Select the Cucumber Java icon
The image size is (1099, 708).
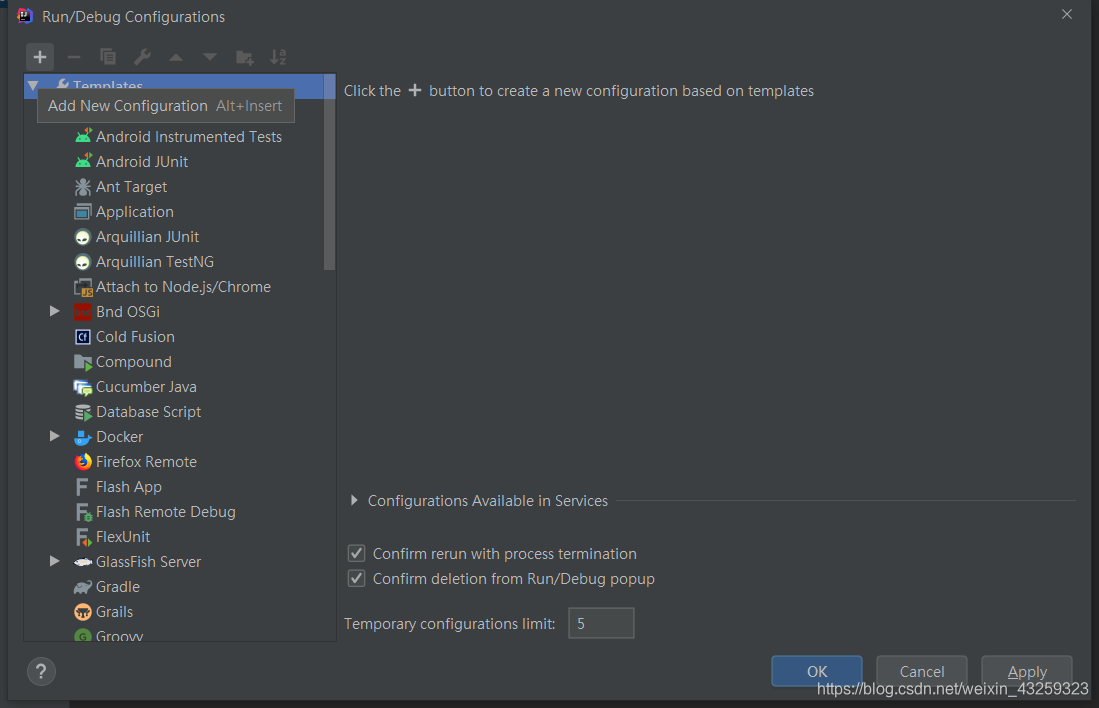coord(83,388)
